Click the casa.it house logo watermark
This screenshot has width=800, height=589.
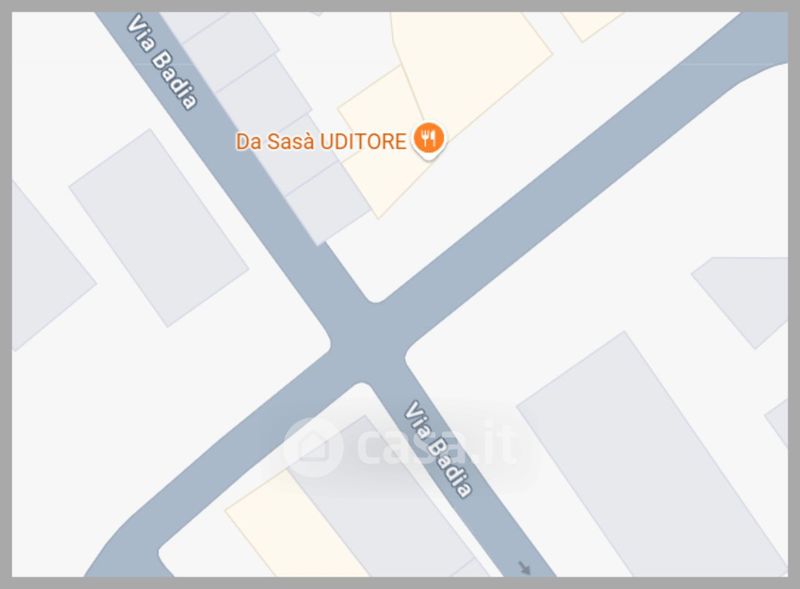point(313,447)
